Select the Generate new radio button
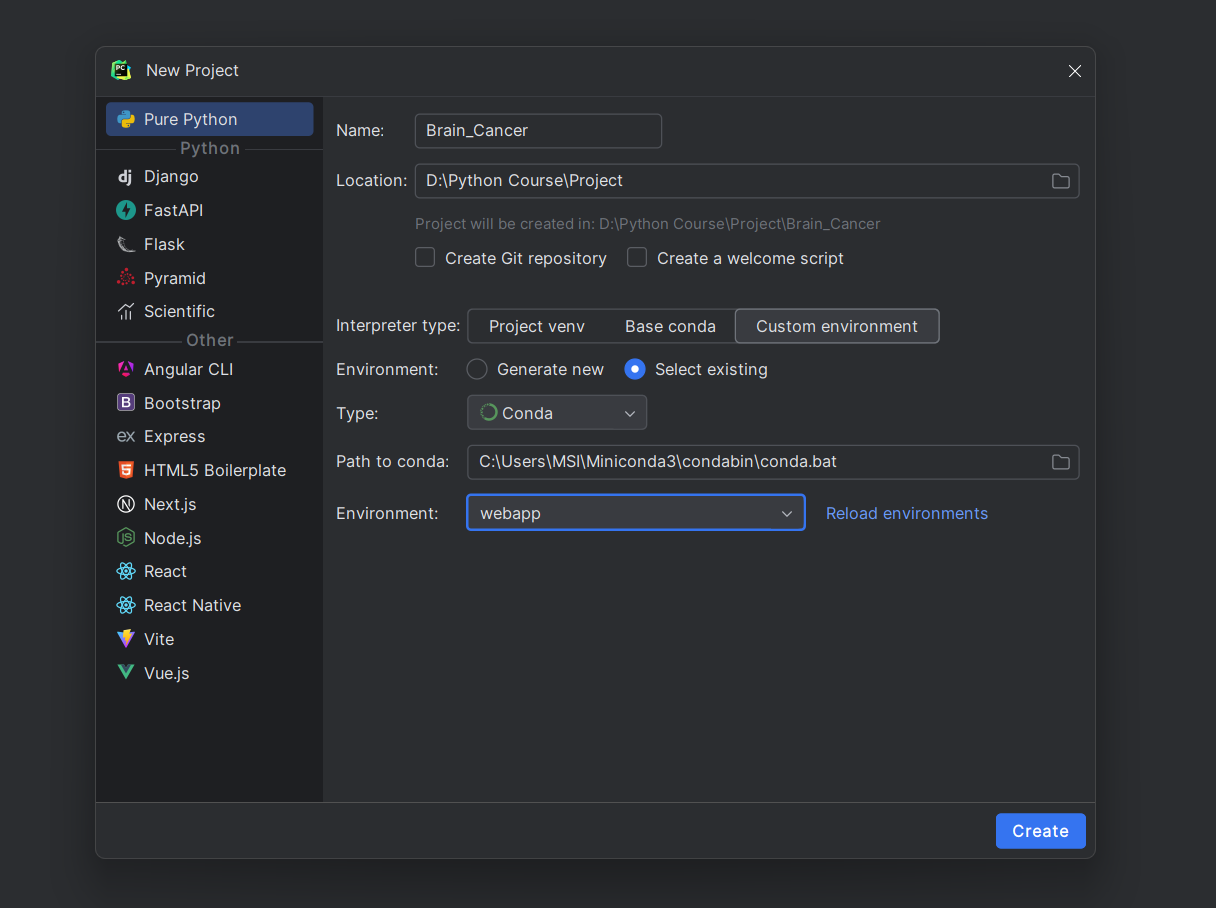The image size is (1216, 908). (x=478, y=369)
